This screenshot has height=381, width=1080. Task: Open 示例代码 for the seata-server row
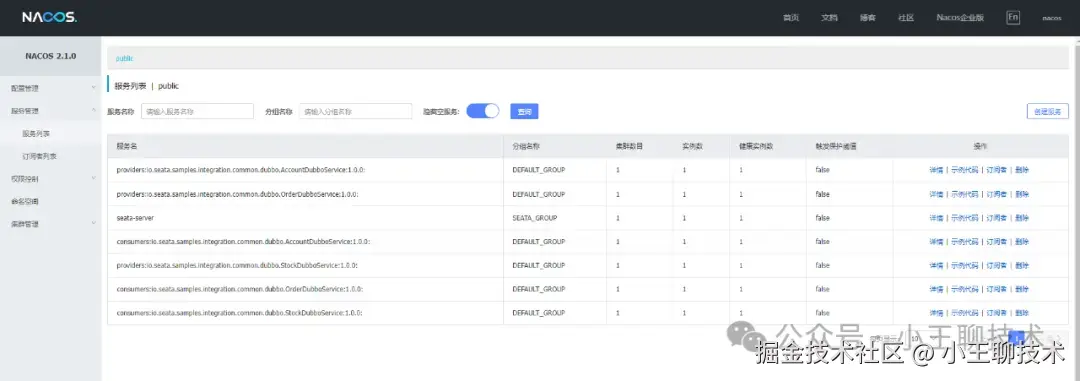964,218
